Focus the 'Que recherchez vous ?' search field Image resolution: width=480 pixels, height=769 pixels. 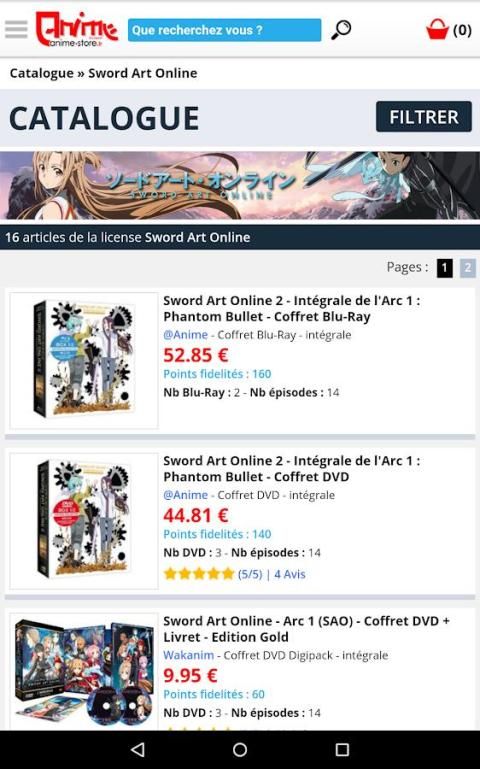click(225, 30)
